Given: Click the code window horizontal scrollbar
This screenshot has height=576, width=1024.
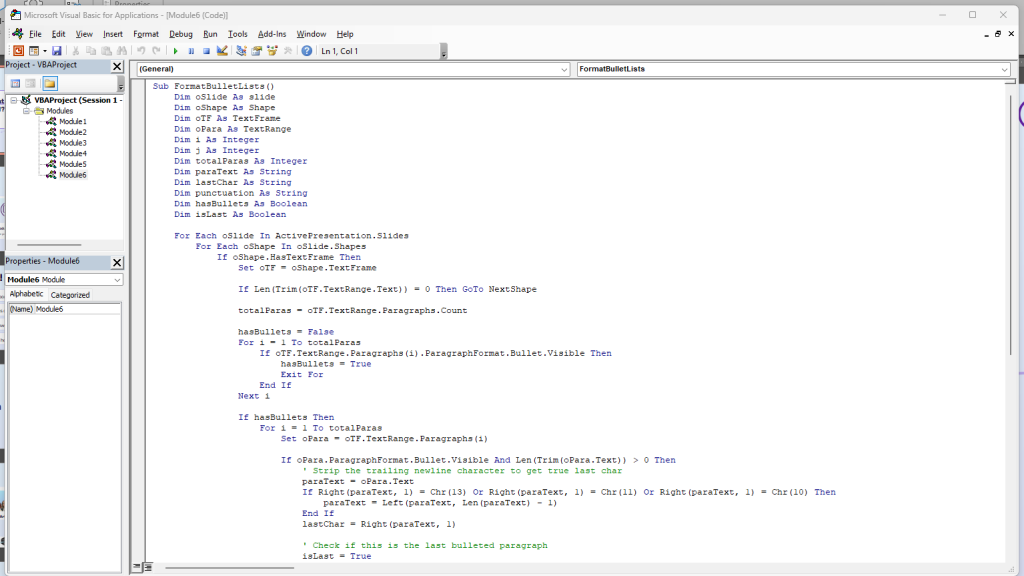Looking at the screenshot, I should pyautogui.click(x=230, y=568).
